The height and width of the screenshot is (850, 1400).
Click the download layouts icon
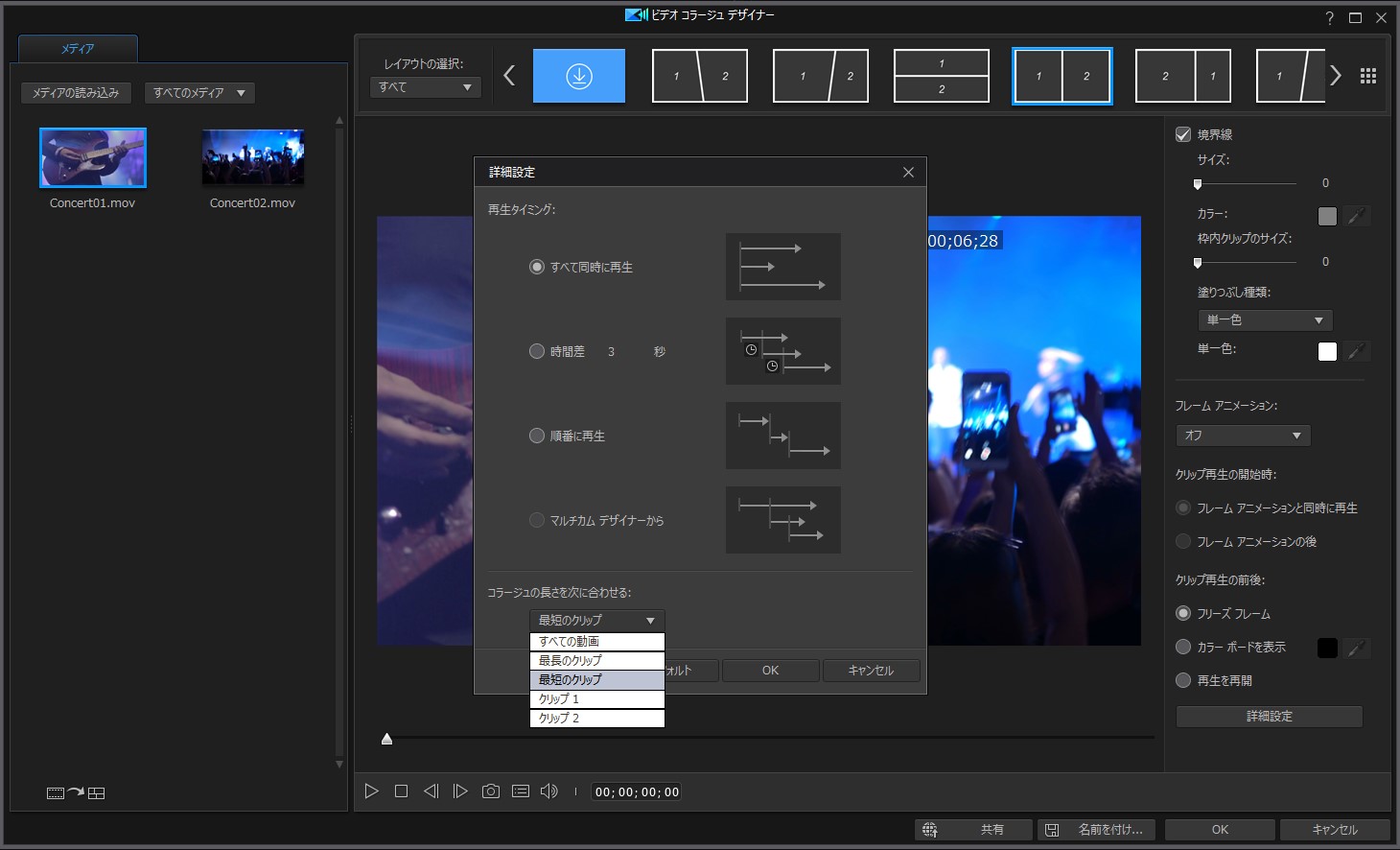click(579, 76)
